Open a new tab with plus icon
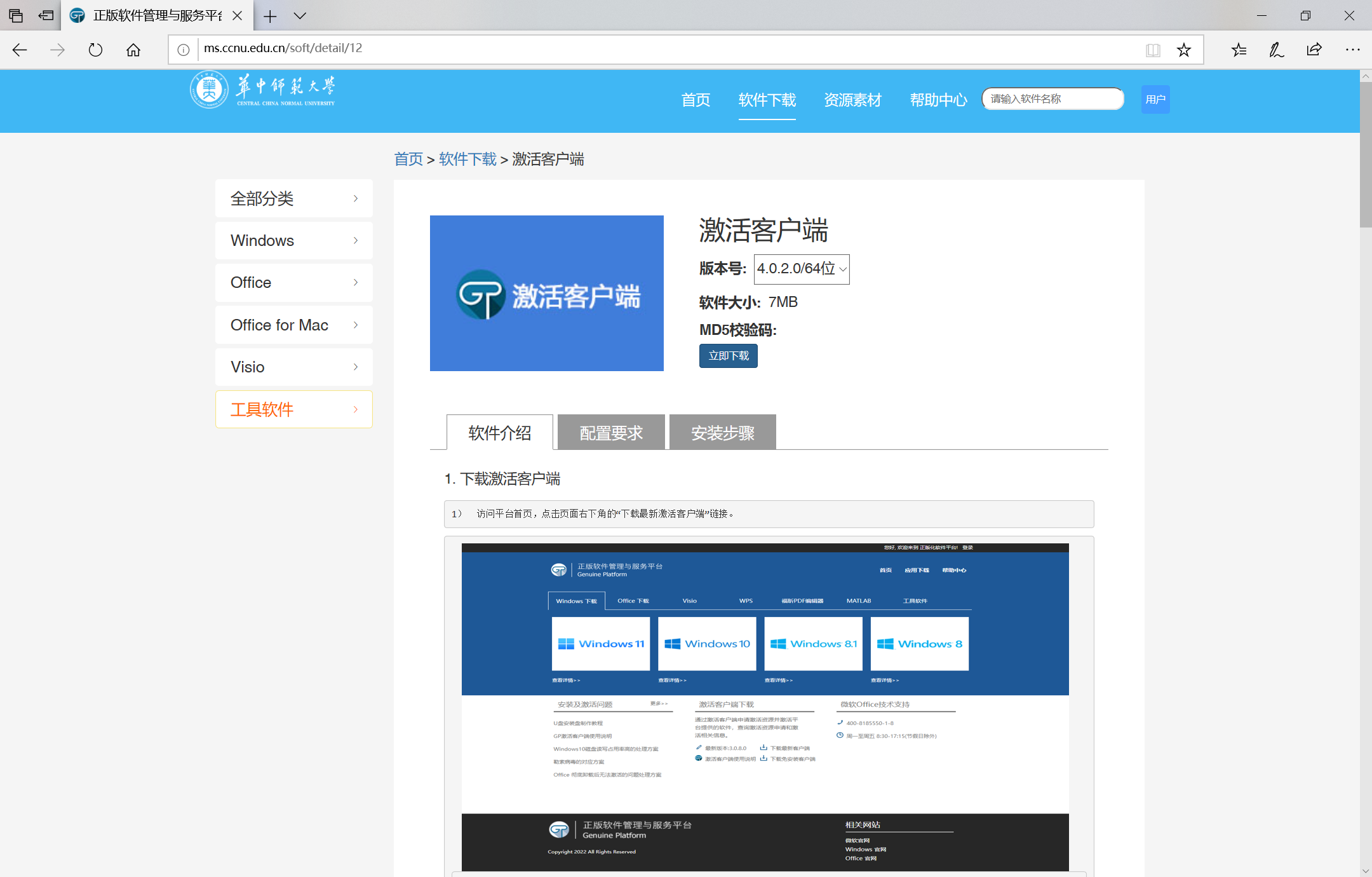This screenshot has height=877, width=1372. tap(270, 16)
